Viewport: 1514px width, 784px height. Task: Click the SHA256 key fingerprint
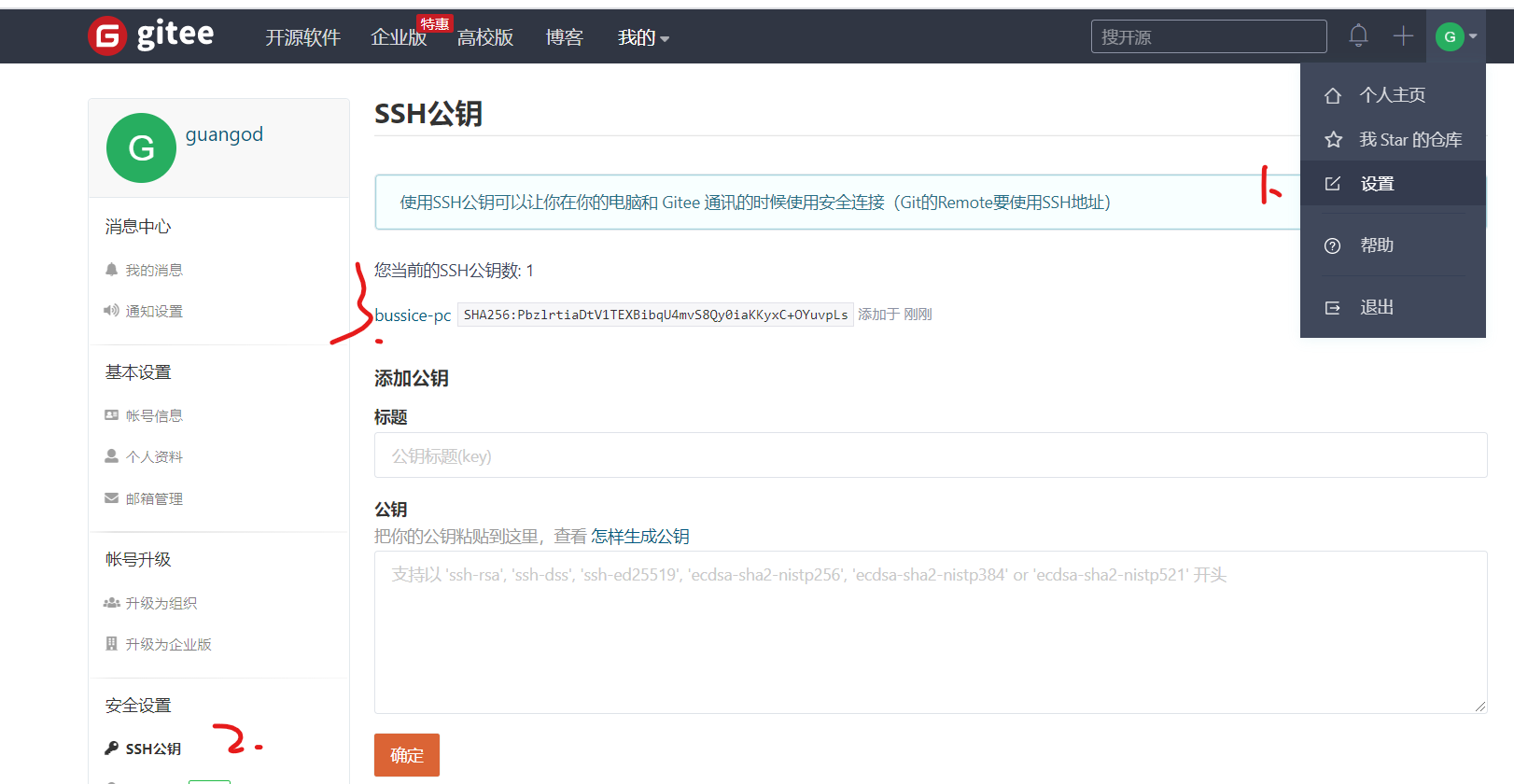click(655, 315)
